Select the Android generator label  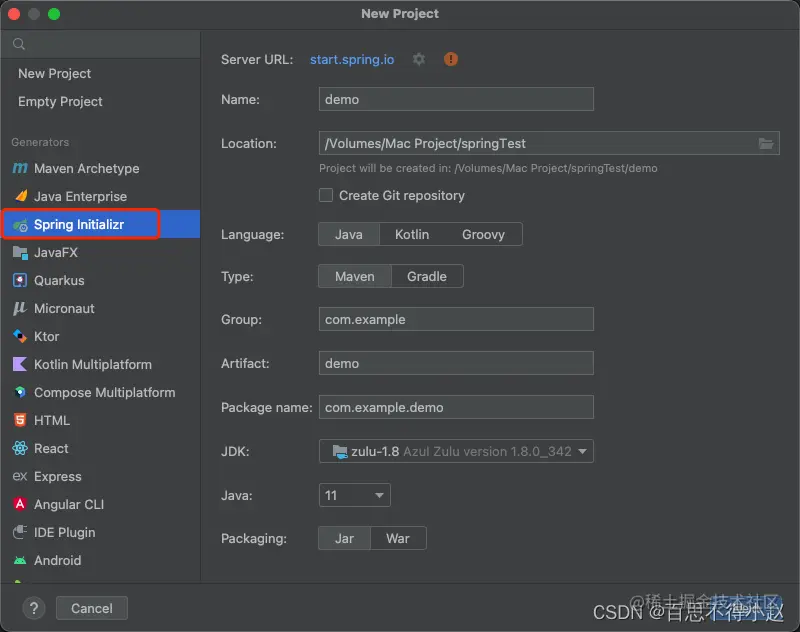point(58,560)
